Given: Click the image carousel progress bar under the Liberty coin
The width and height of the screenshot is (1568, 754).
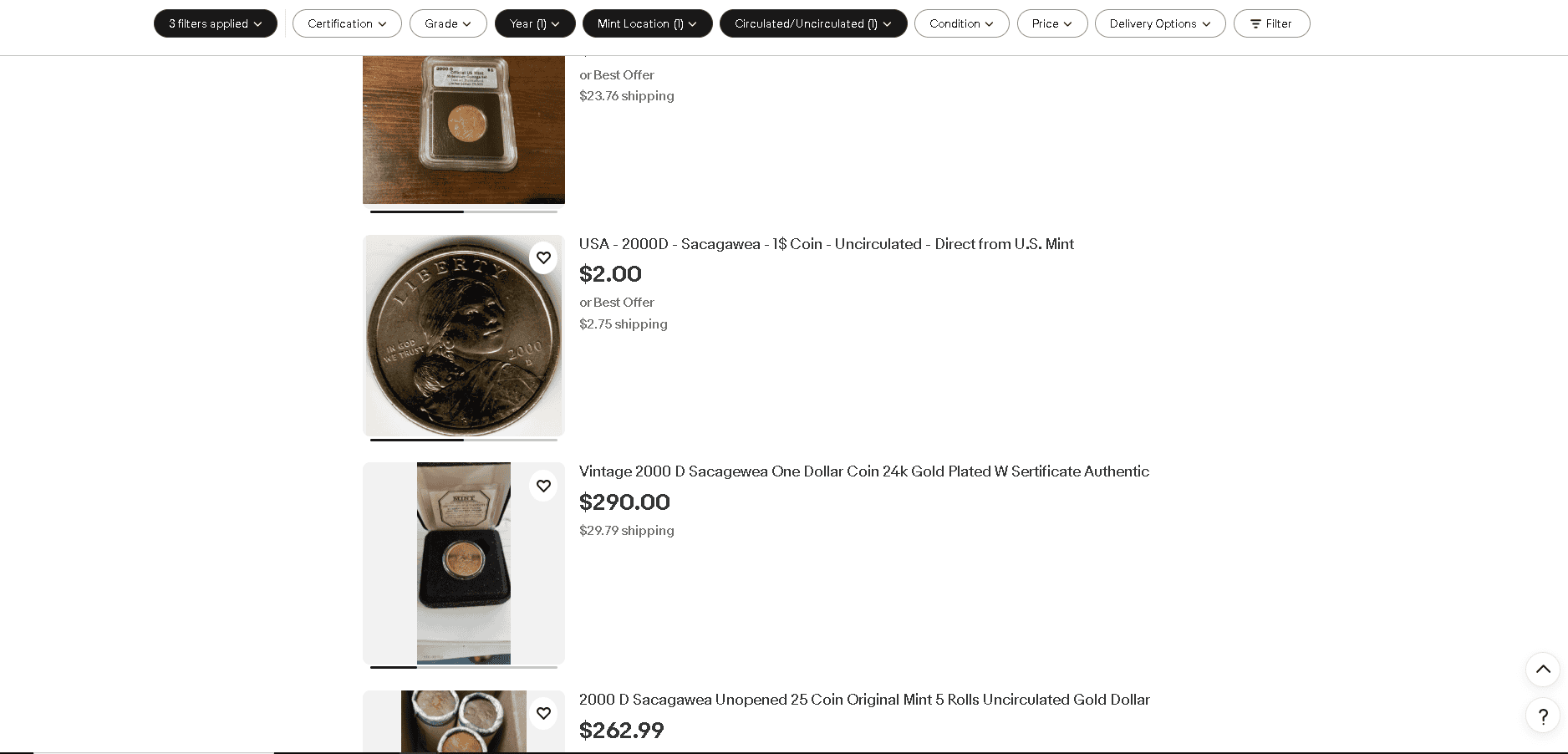Looking at the screenshot, I should click(464, 440).
